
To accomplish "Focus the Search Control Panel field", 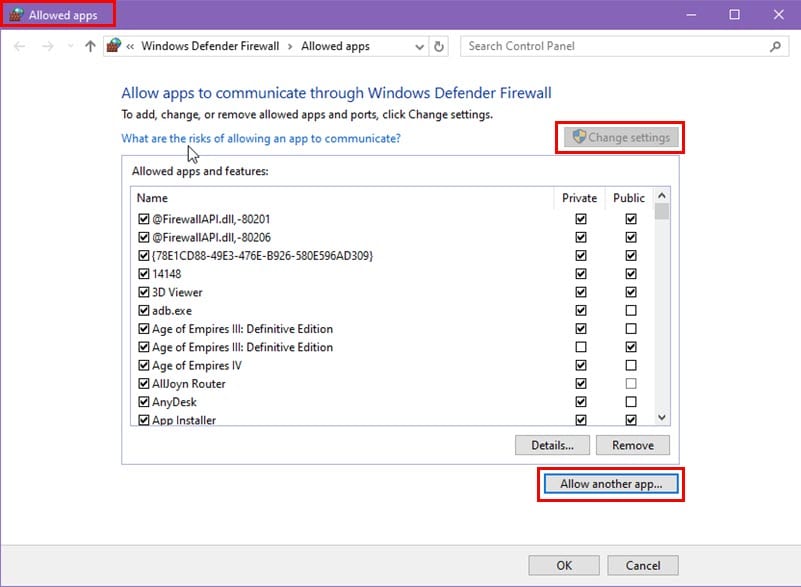I will (624, 46).
